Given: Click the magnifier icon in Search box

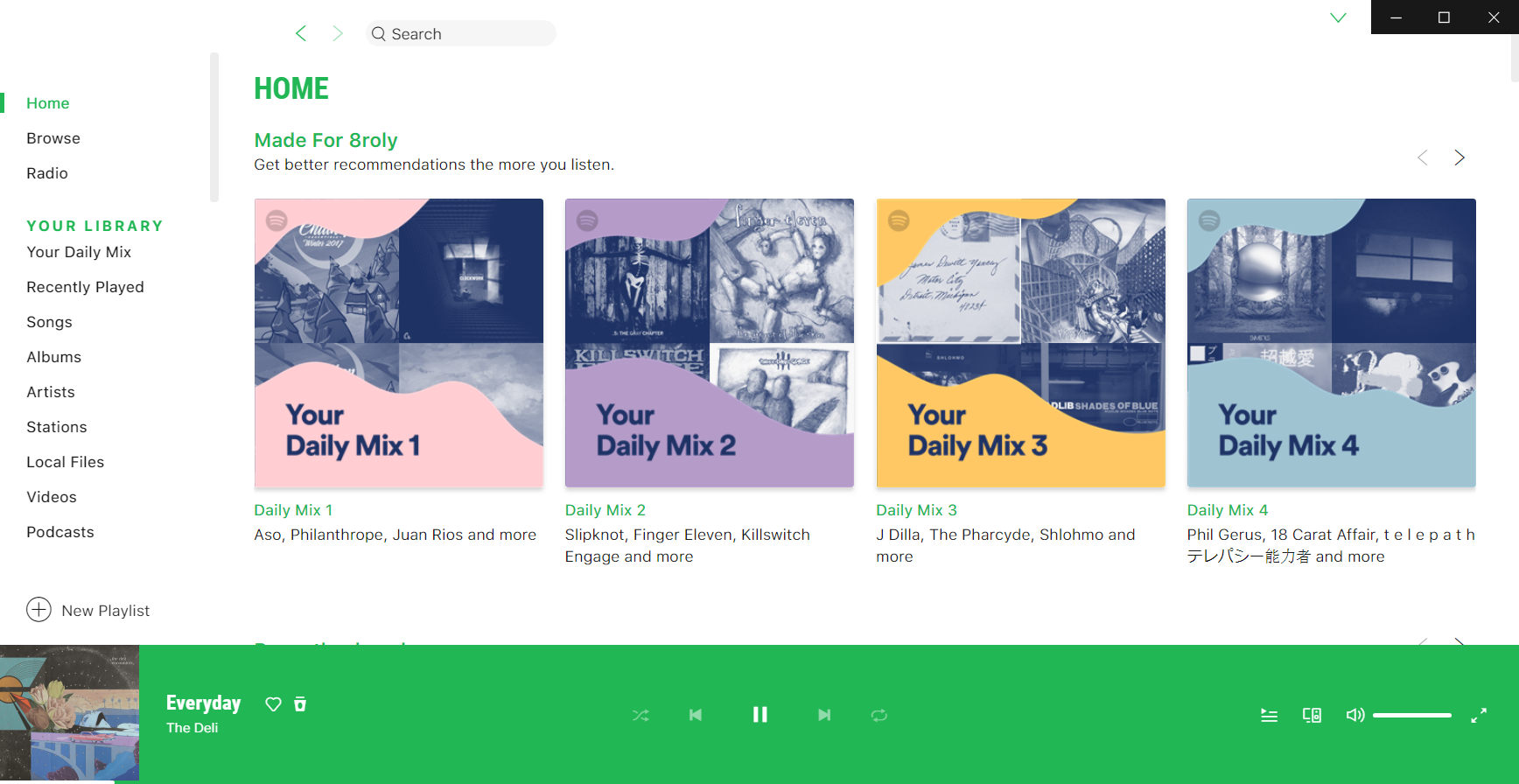Looking at the screenshot, I should (378, 33).
